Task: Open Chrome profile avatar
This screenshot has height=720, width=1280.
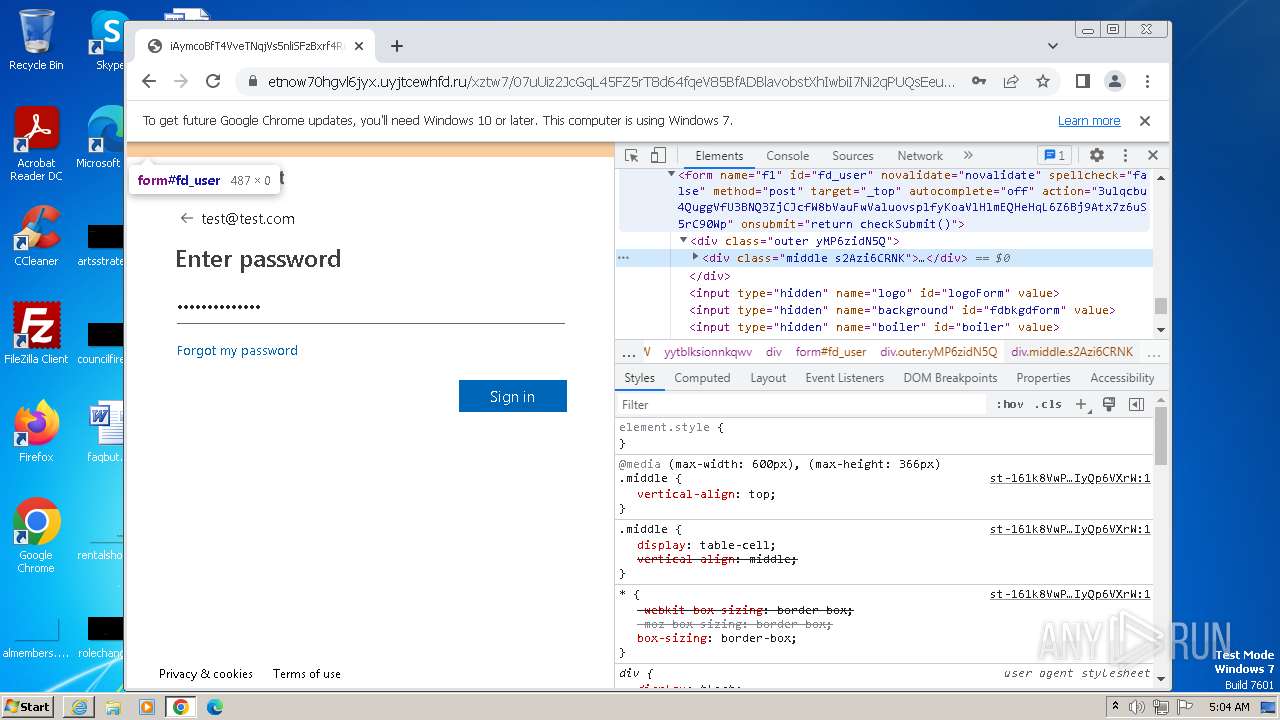Action: coord(1115,81)
